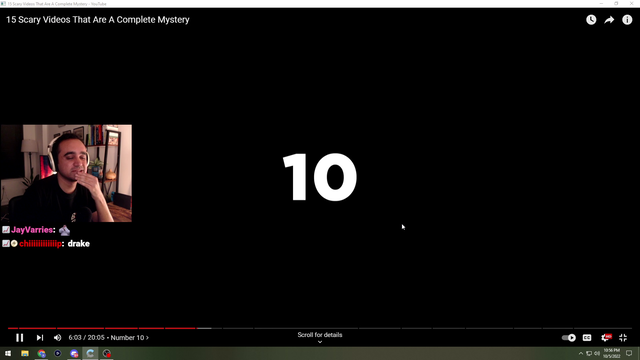This screenshot has height=360, width=640.
Task: Open the media player taskbar icon
Action: pyautogui.click(x=58, y=353)
